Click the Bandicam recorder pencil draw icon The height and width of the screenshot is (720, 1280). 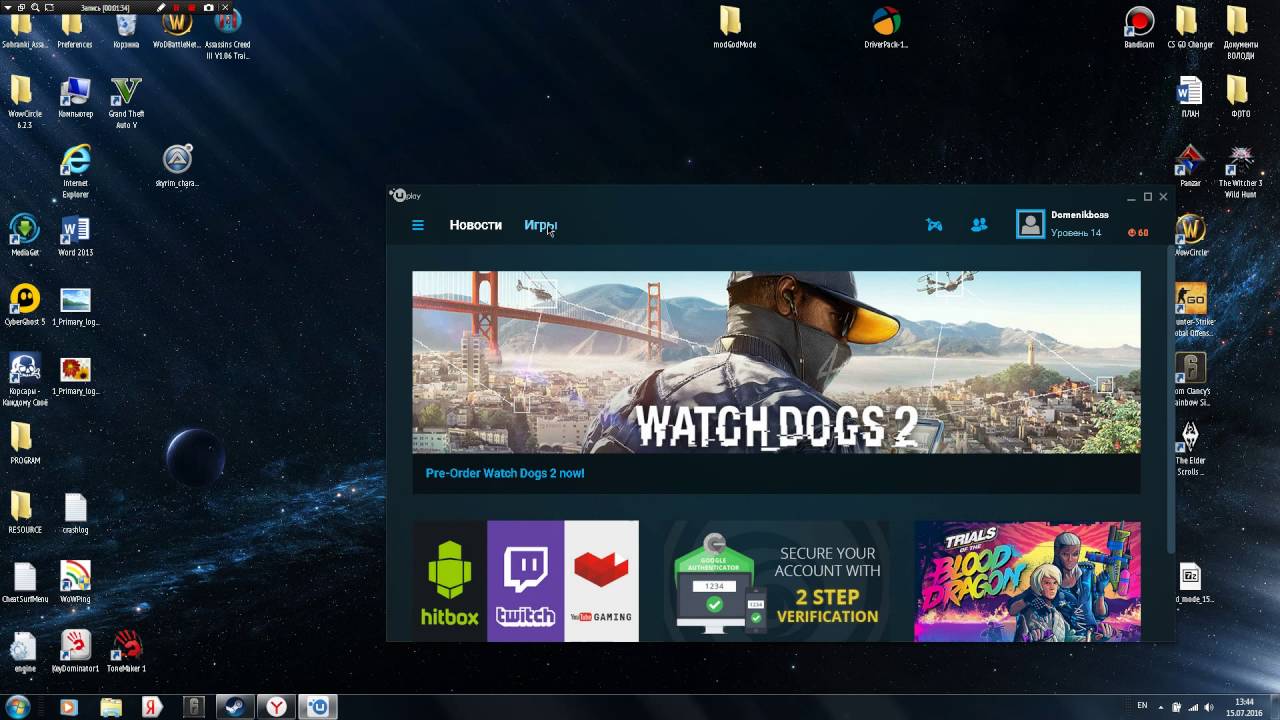point(161,8)
